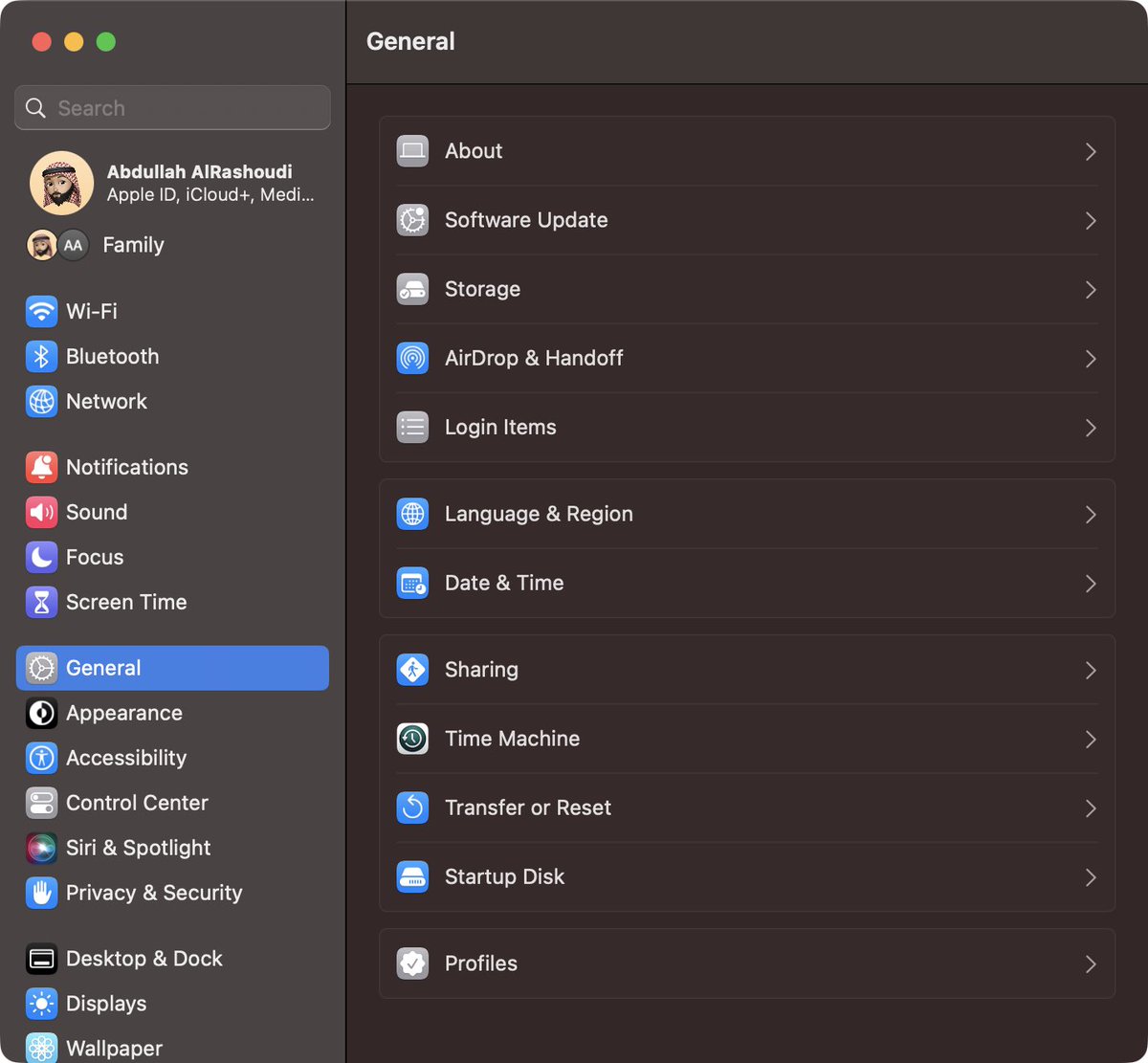
Task: Click the Sound speaker icon
Action: pos(41,512)
